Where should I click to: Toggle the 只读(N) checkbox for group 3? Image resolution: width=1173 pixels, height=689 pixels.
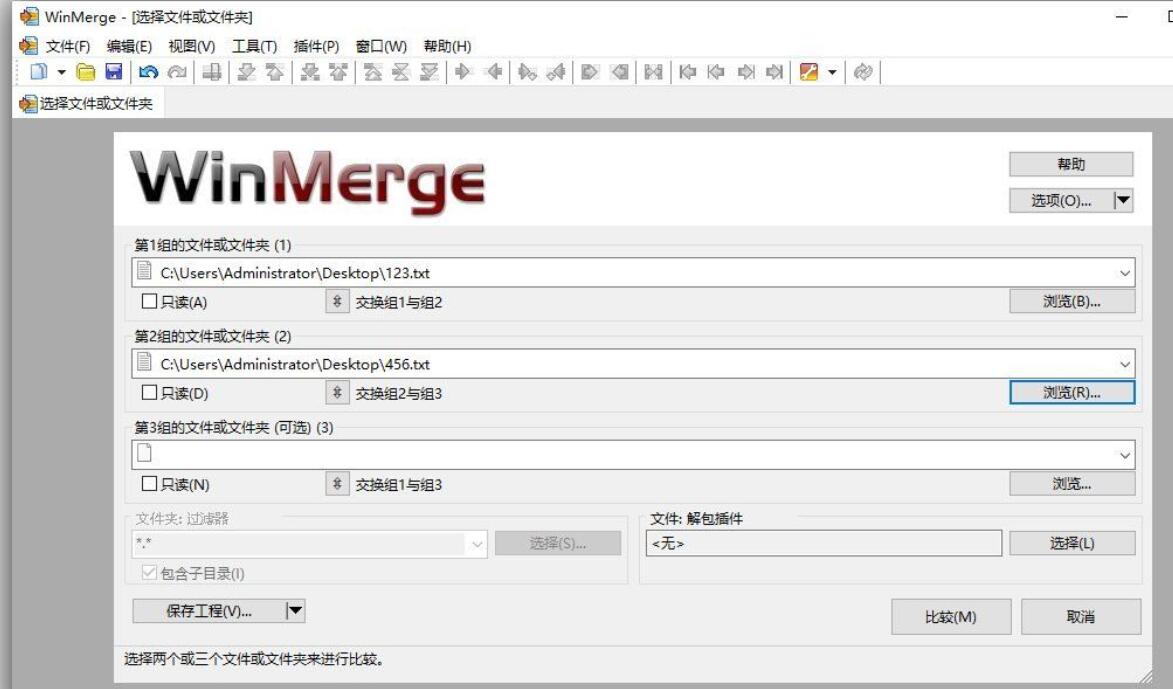click(x=149, y=484)
